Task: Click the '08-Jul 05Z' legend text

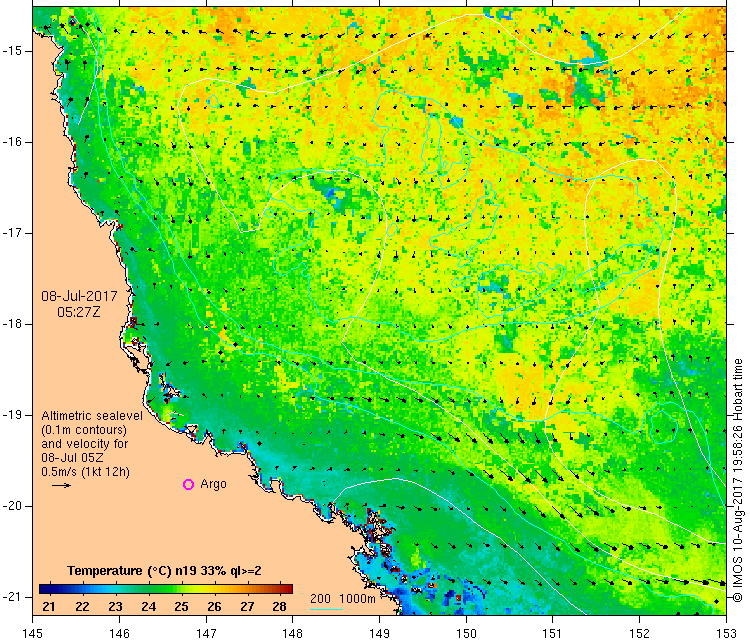Action: 72,458
